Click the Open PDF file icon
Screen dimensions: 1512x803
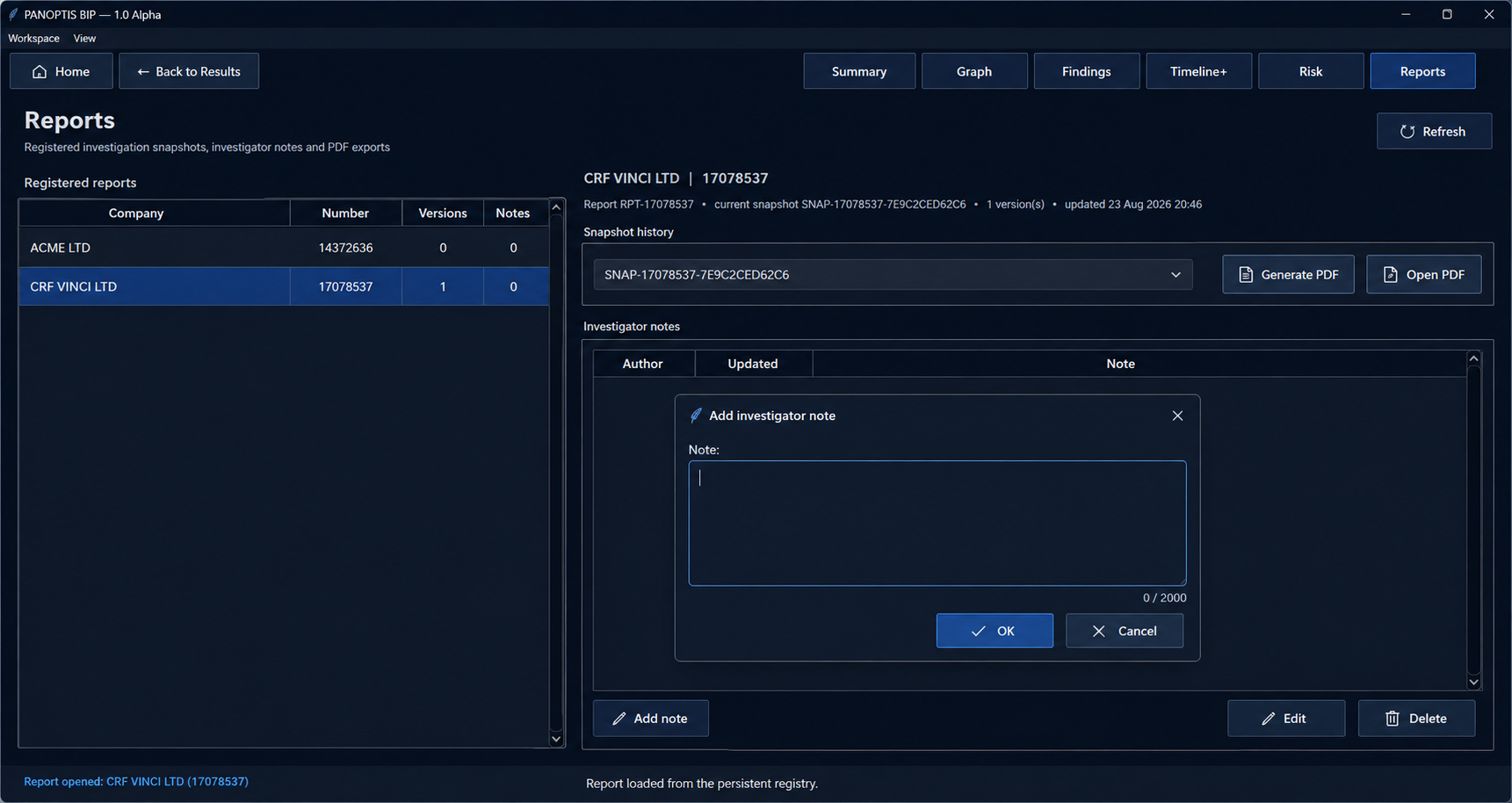(1391, 275)
